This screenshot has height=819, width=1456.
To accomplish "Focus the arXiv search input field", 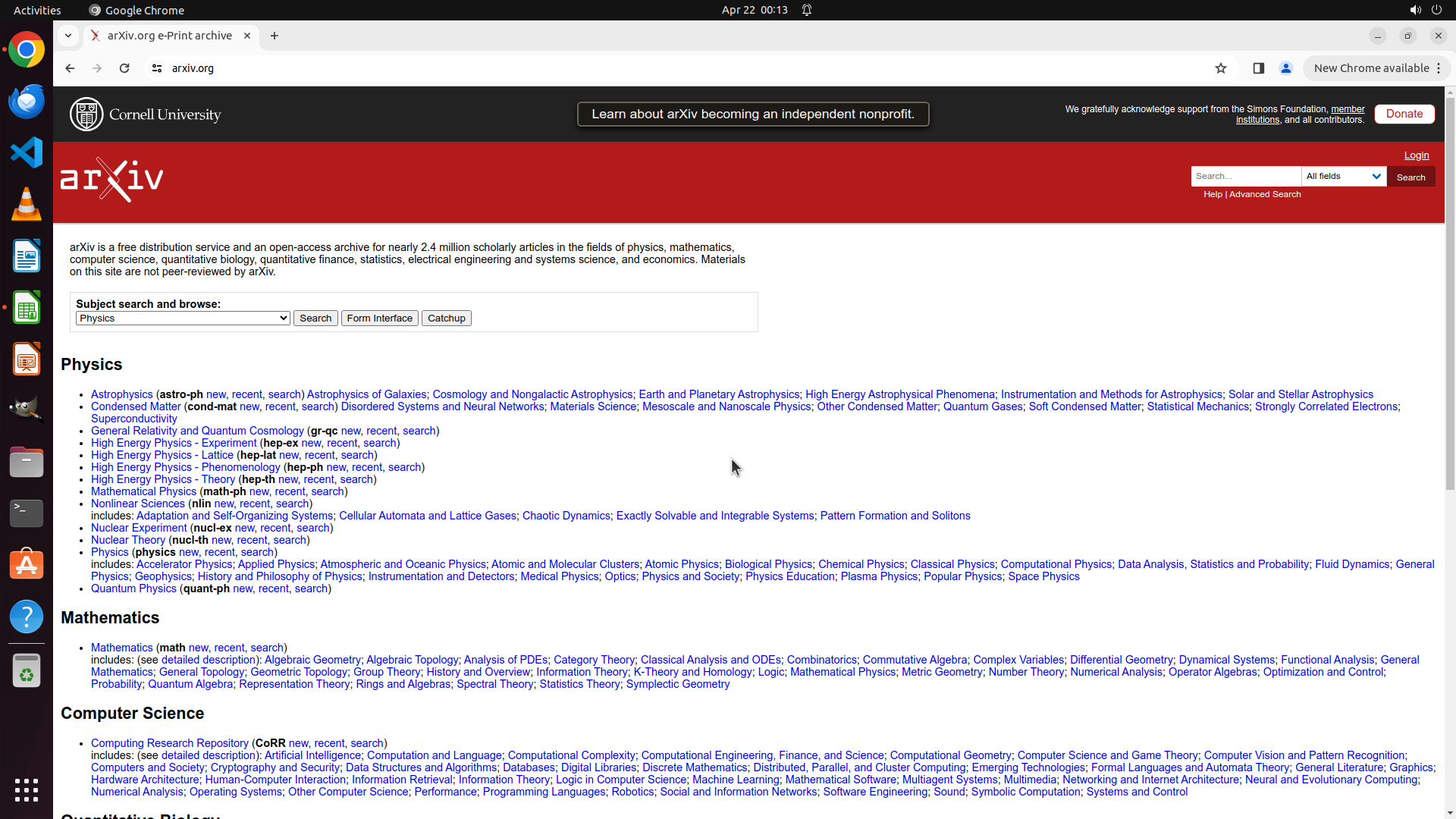I will click(x=1245, y=176).
